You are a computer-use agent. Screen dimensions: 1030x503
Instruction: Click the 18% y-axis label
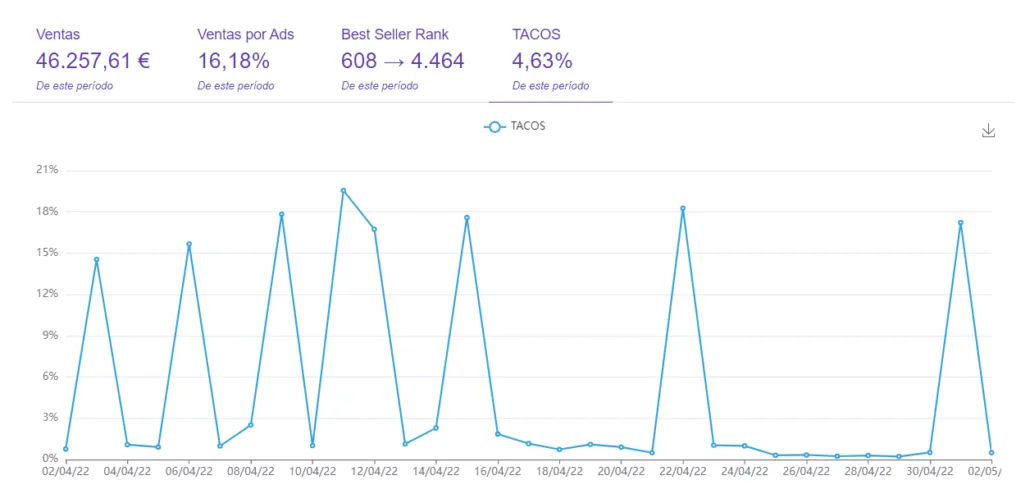[48, 211]
